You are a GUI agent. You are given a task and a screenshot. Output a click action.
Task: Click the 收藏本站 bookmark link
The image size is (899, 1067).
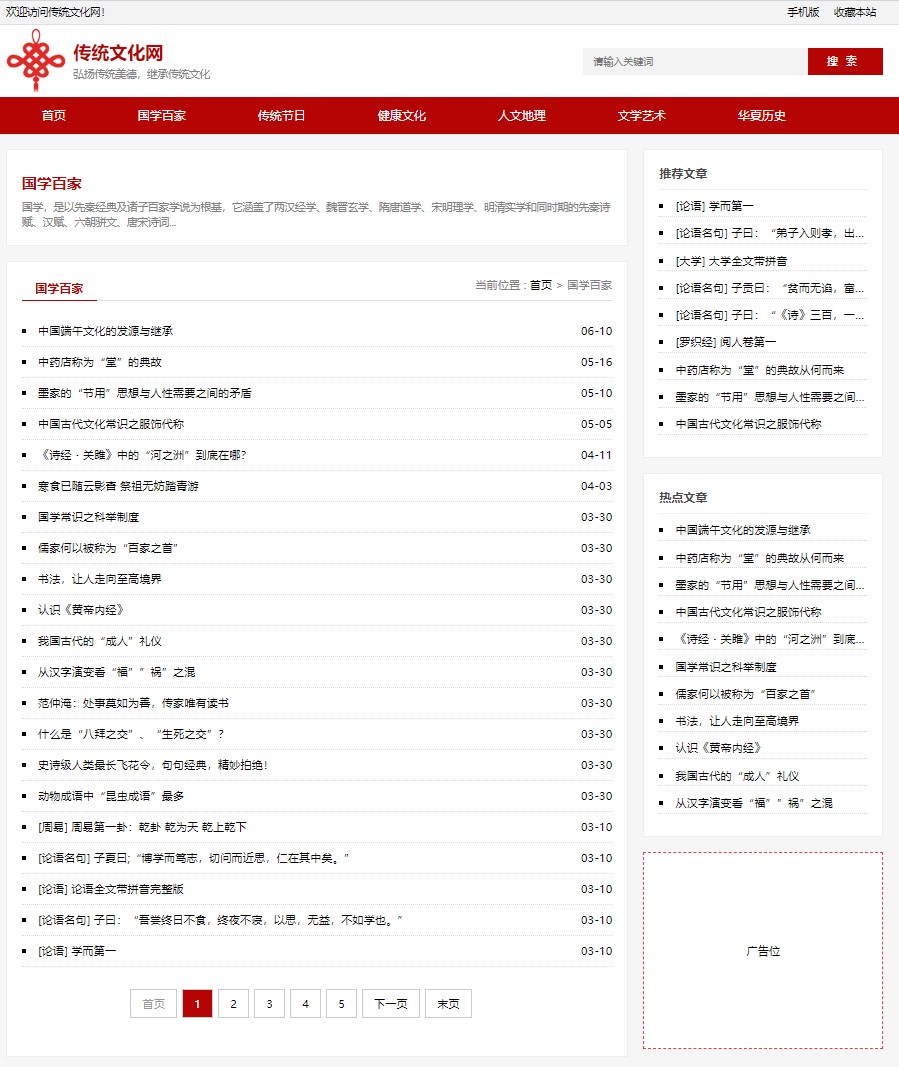(x=855, y=12)
